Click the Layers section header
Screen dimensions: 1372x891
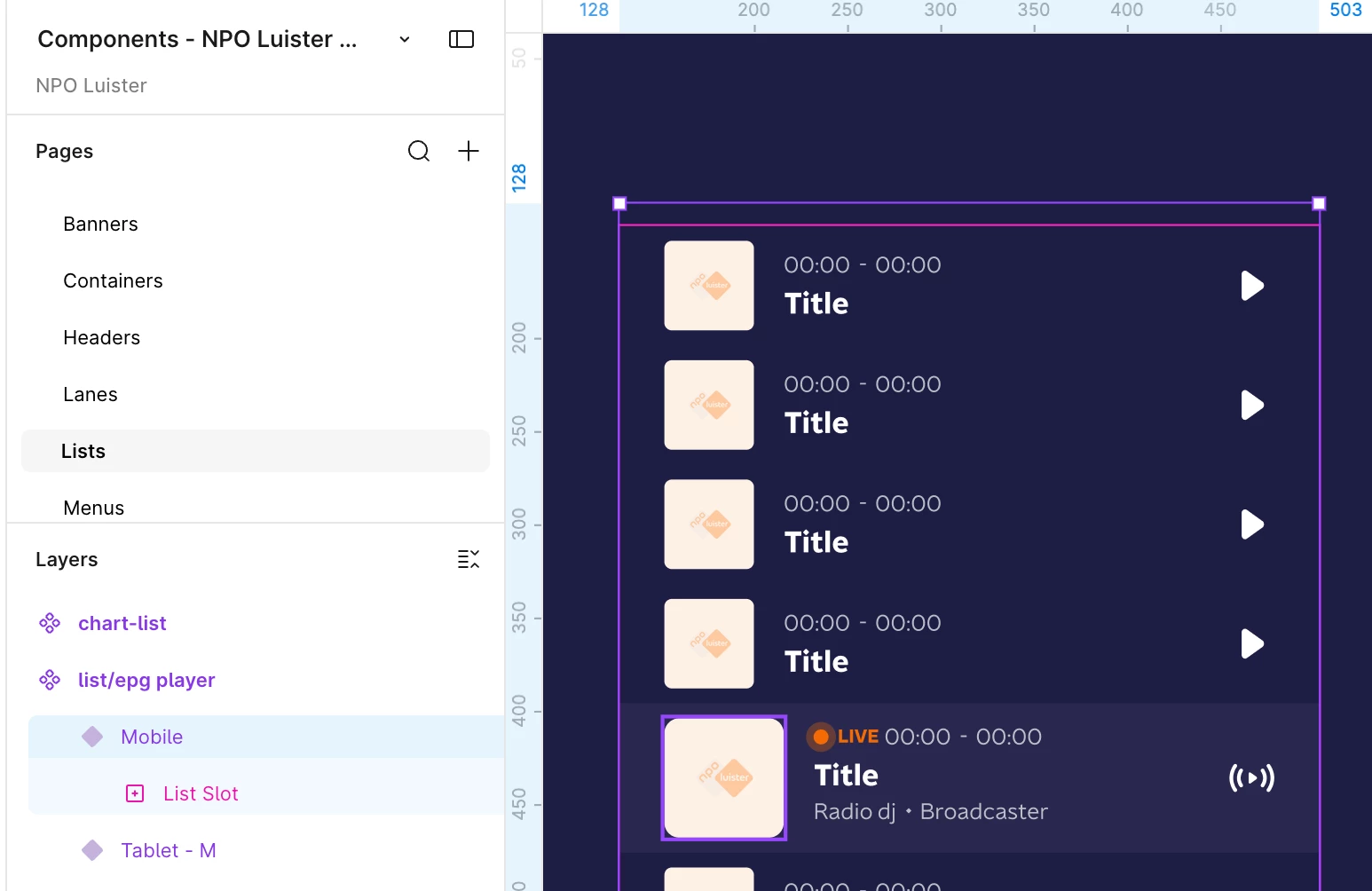click(x=67, y=559)
